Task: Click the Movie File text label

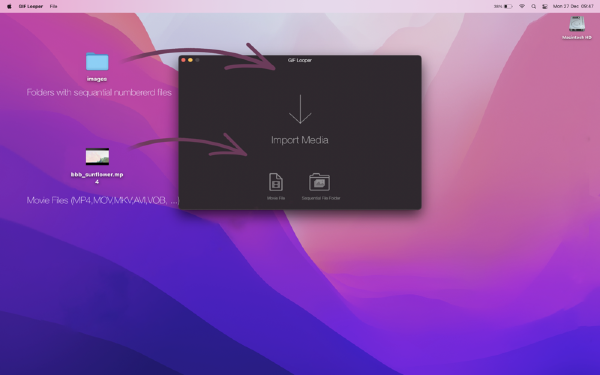Action: coord(276,198)
